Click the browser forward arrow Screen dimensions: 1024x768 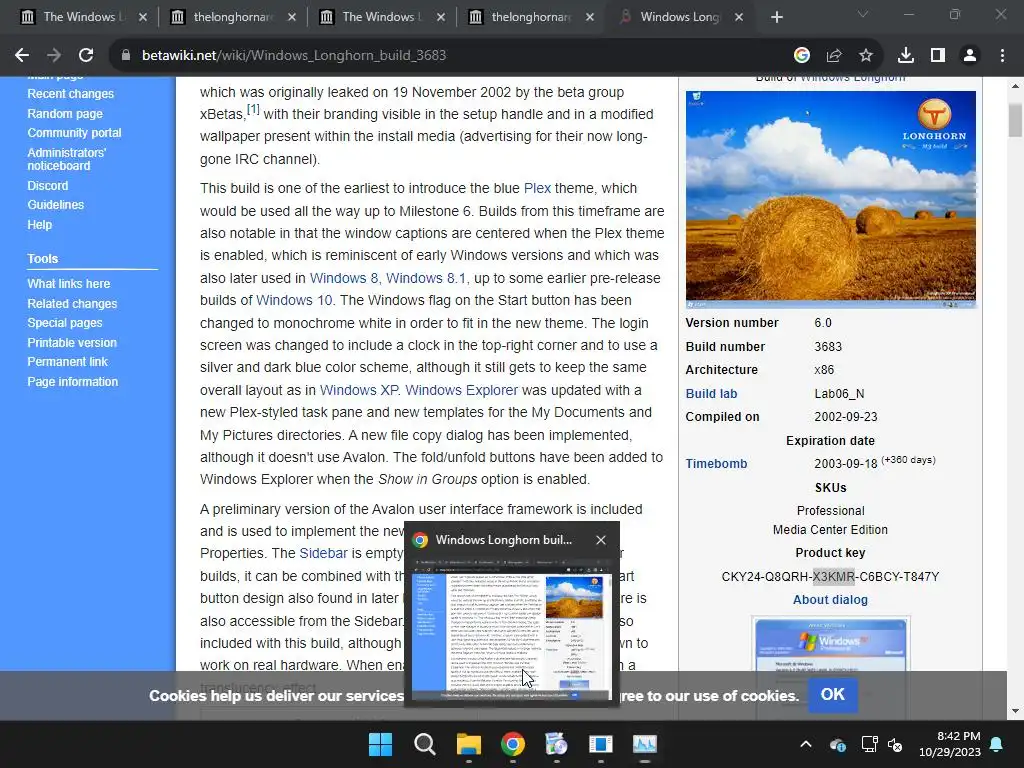pos(54,56)
